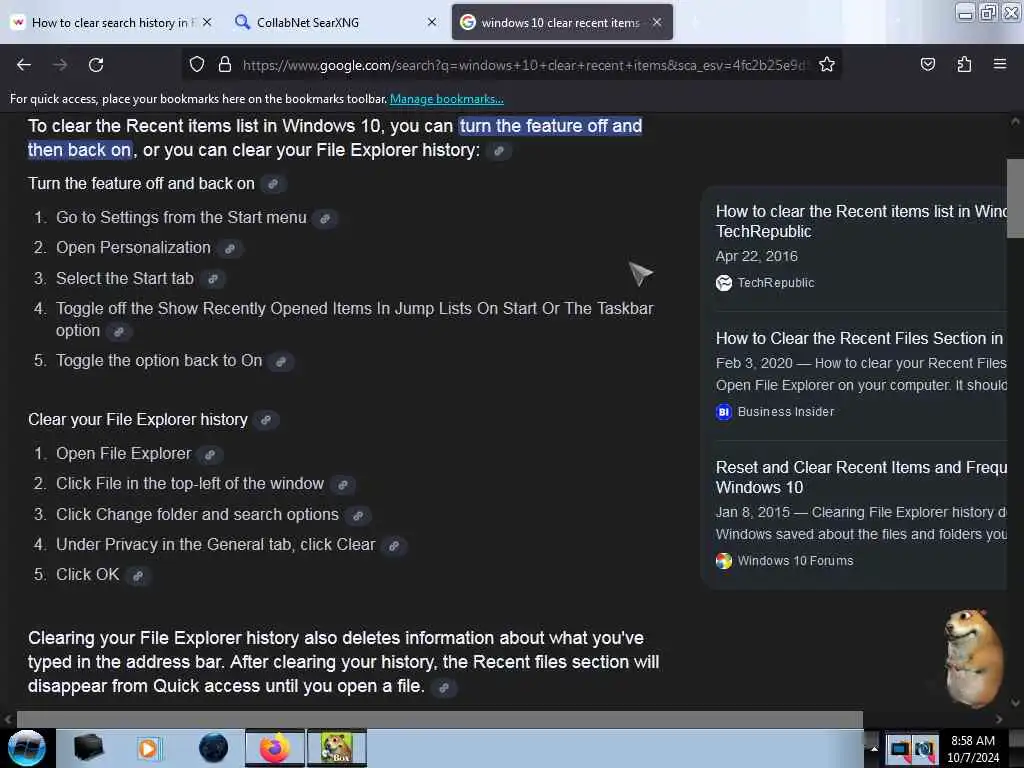Open Firefox application menu hamburger
This screenshot has width=1024, height=768.
(x=999, y=65)
